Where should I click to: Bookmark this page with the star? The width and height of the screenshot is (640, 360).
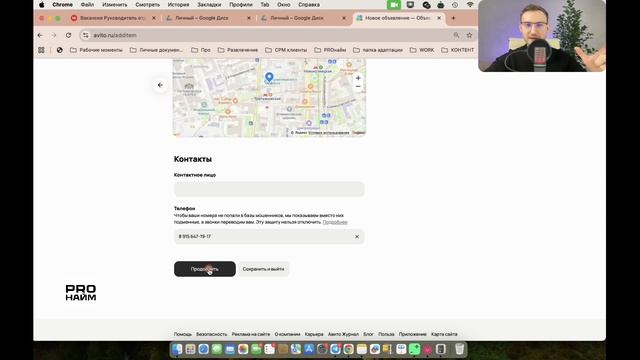point(469,36)
